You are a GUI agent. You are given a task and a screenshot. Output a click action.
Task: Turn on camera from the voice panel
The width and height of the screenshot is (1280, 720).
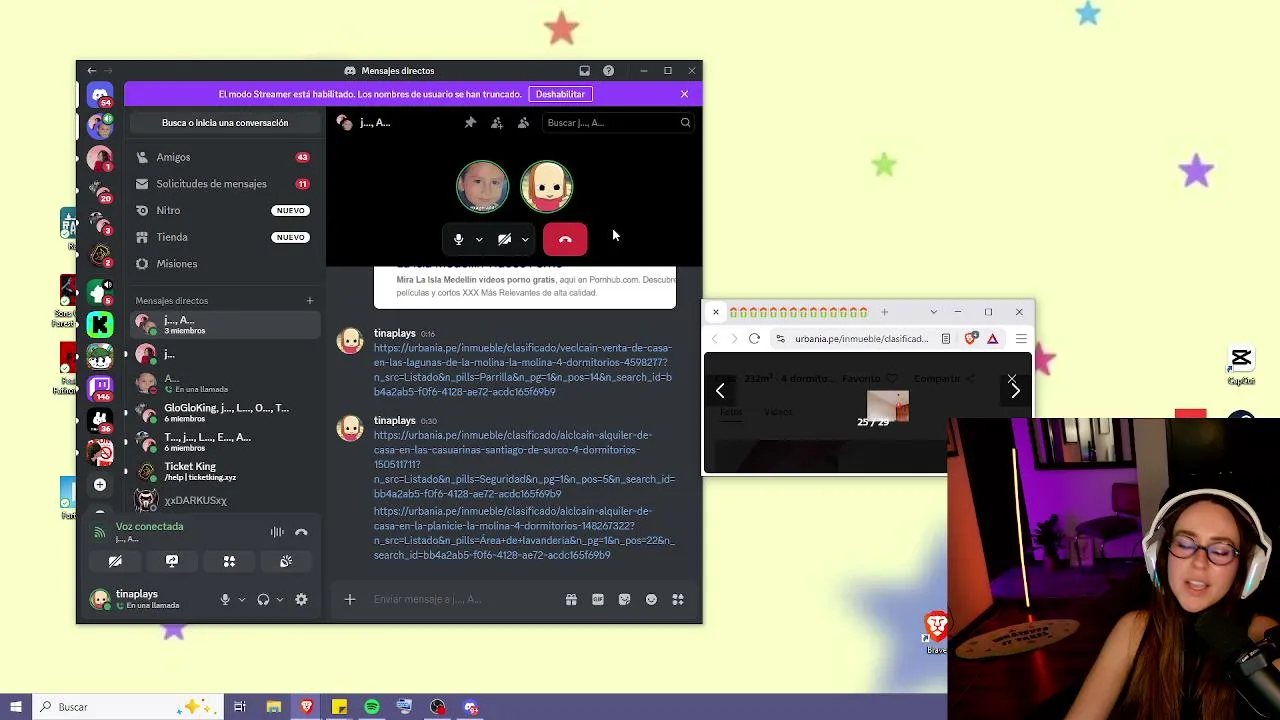[x=115, y=561]
